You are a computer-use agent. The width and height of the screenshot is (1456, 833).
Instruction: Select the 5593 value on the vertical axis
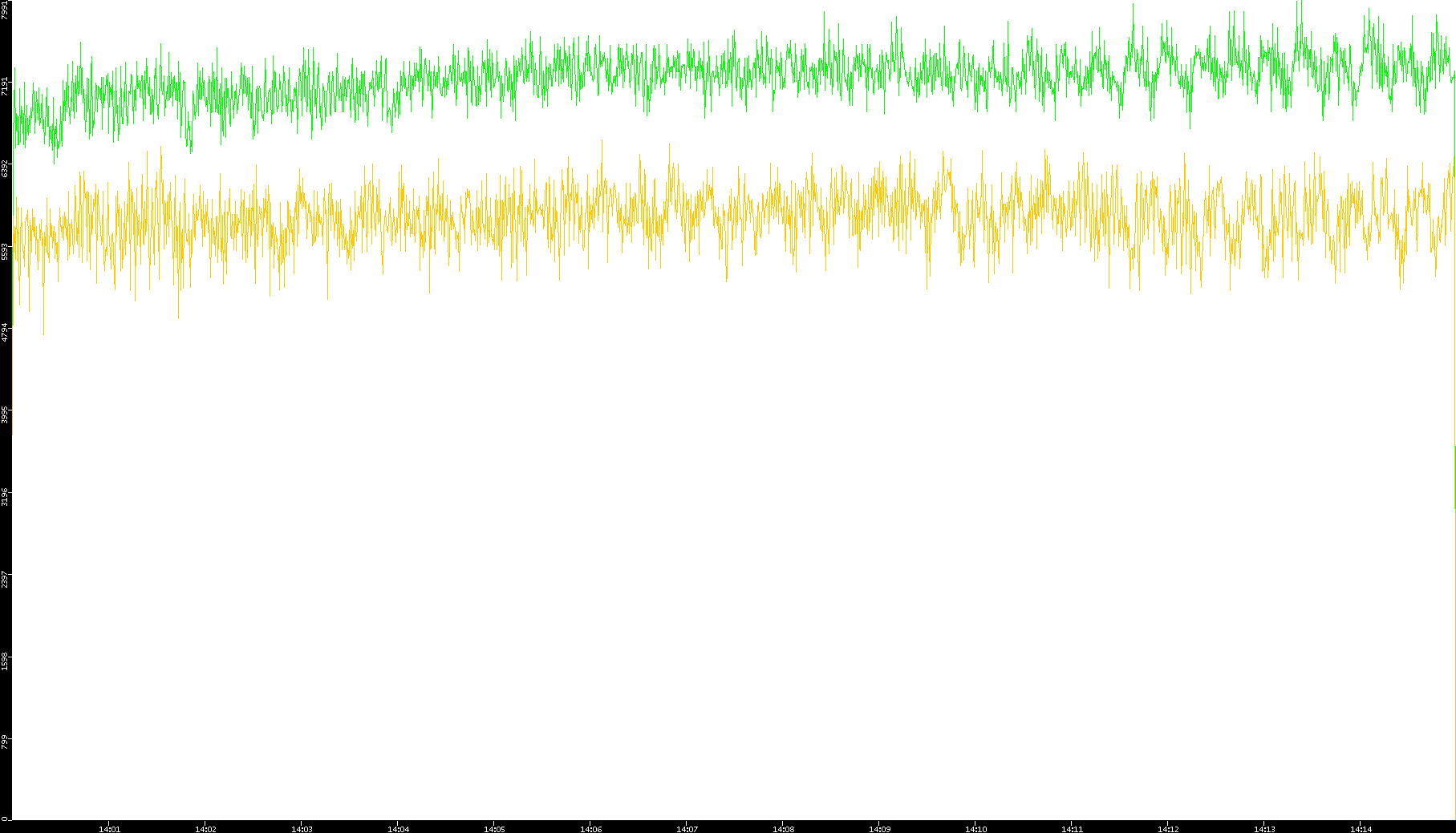tap(5, 251)
